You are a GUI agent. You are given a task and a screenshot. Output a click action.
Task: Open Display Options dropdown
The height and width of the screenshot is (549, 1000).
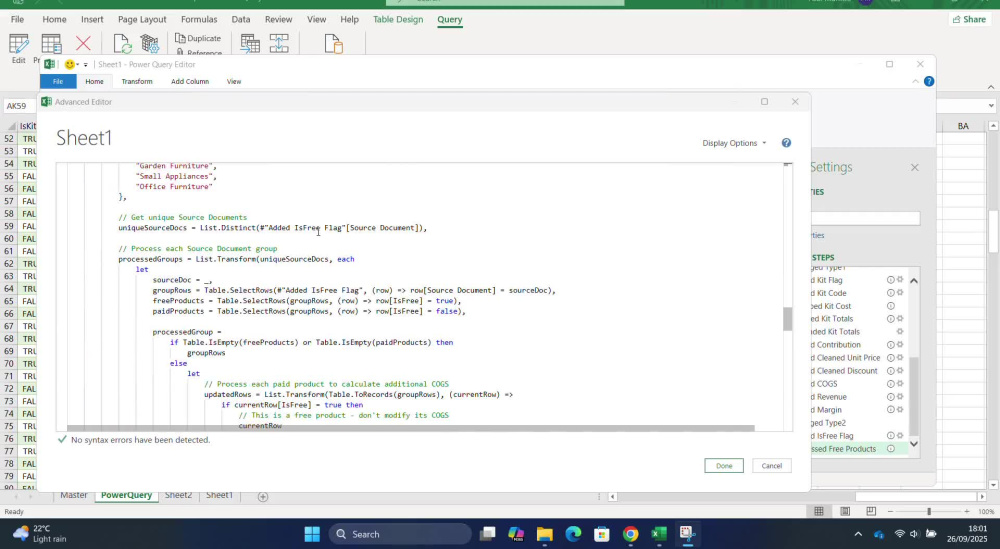pos(734,143)
